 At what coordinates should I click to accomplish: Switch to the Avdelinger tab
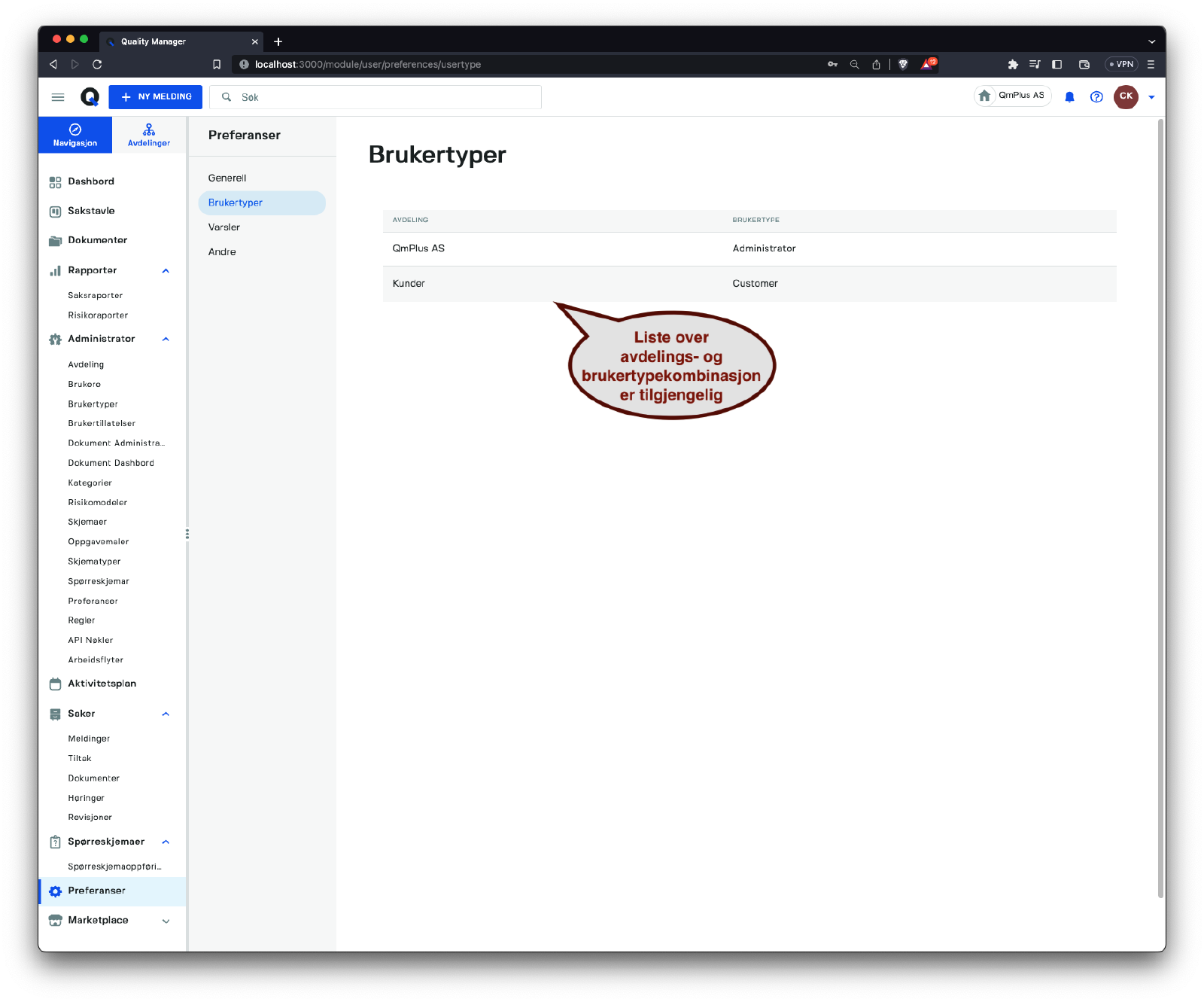(x=149, y=136)
